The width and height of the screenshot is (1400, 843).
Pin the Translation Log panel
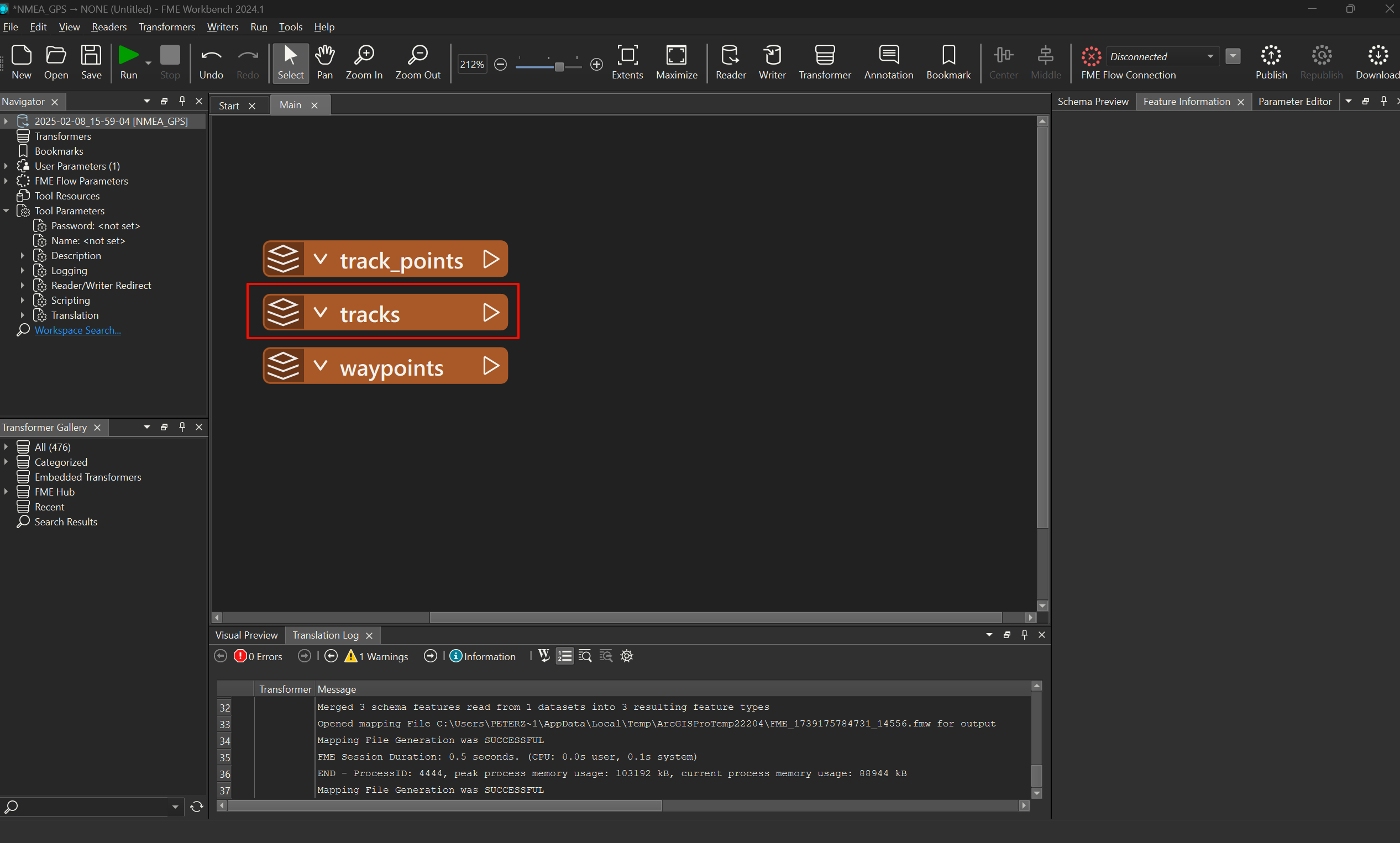pyautogui.click(x=1024, y=635)
